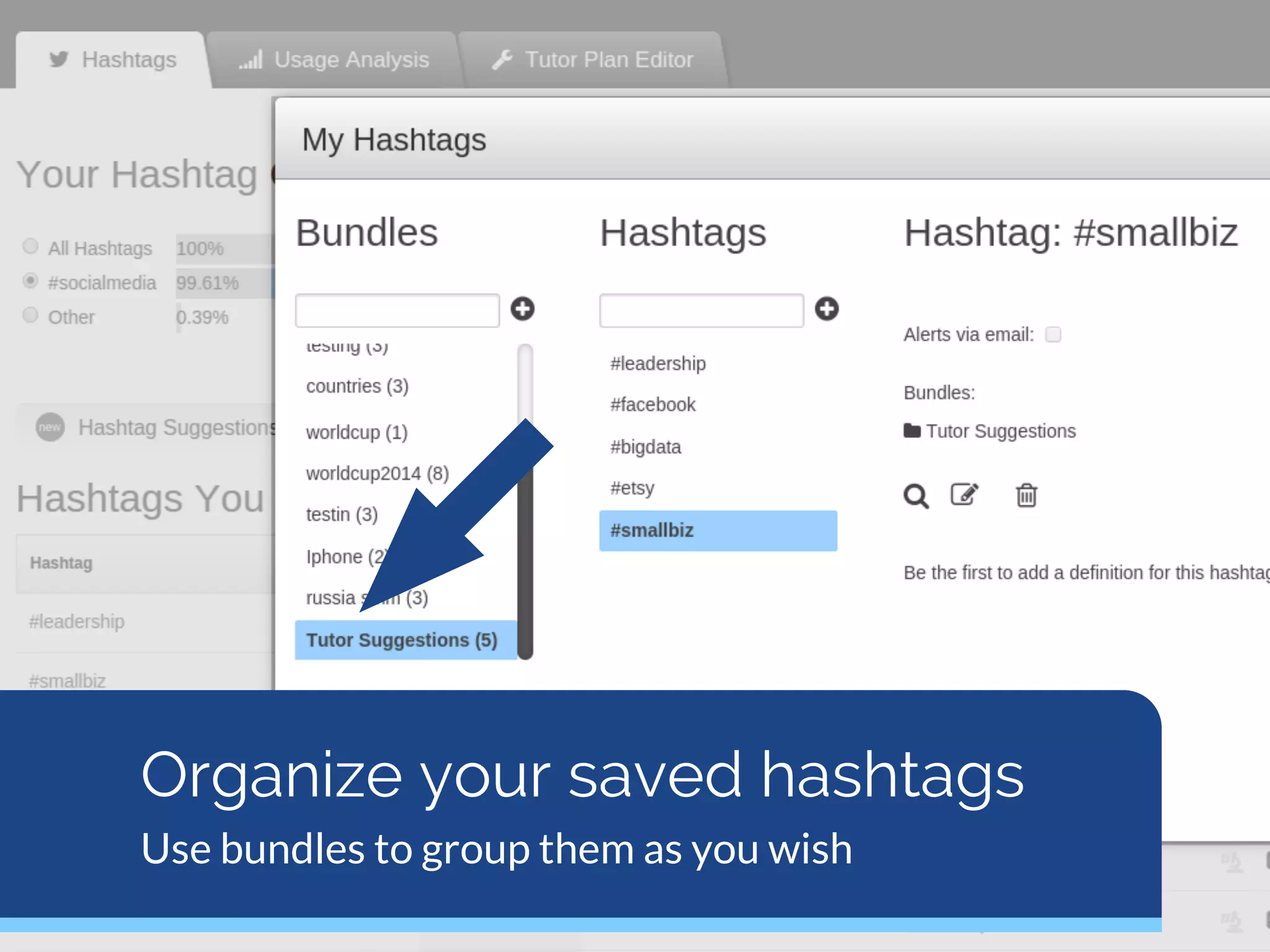This screenshot has width=1270, height=952.
Task: Switch to the Usage Analysis tab
Action: [x=334, y=60]
